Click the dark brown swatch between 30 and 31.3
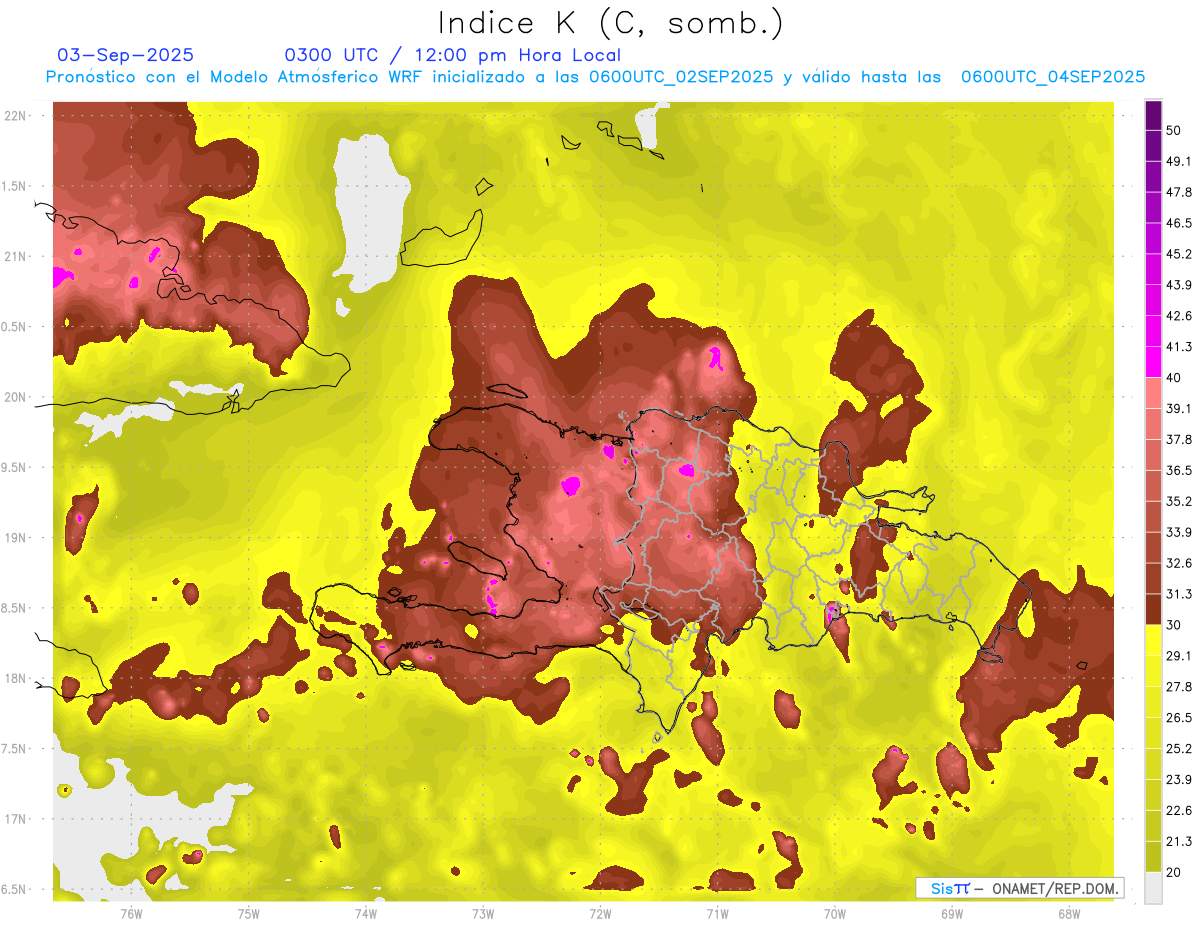The width and height of the screenshot is (1200, 927). (1153, 609)
